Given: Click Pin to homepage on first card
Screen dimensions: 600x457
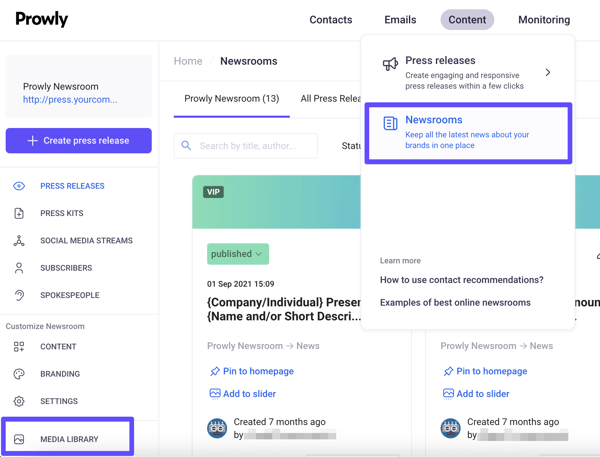Looking at the screenshot, I should pos(258,371).
